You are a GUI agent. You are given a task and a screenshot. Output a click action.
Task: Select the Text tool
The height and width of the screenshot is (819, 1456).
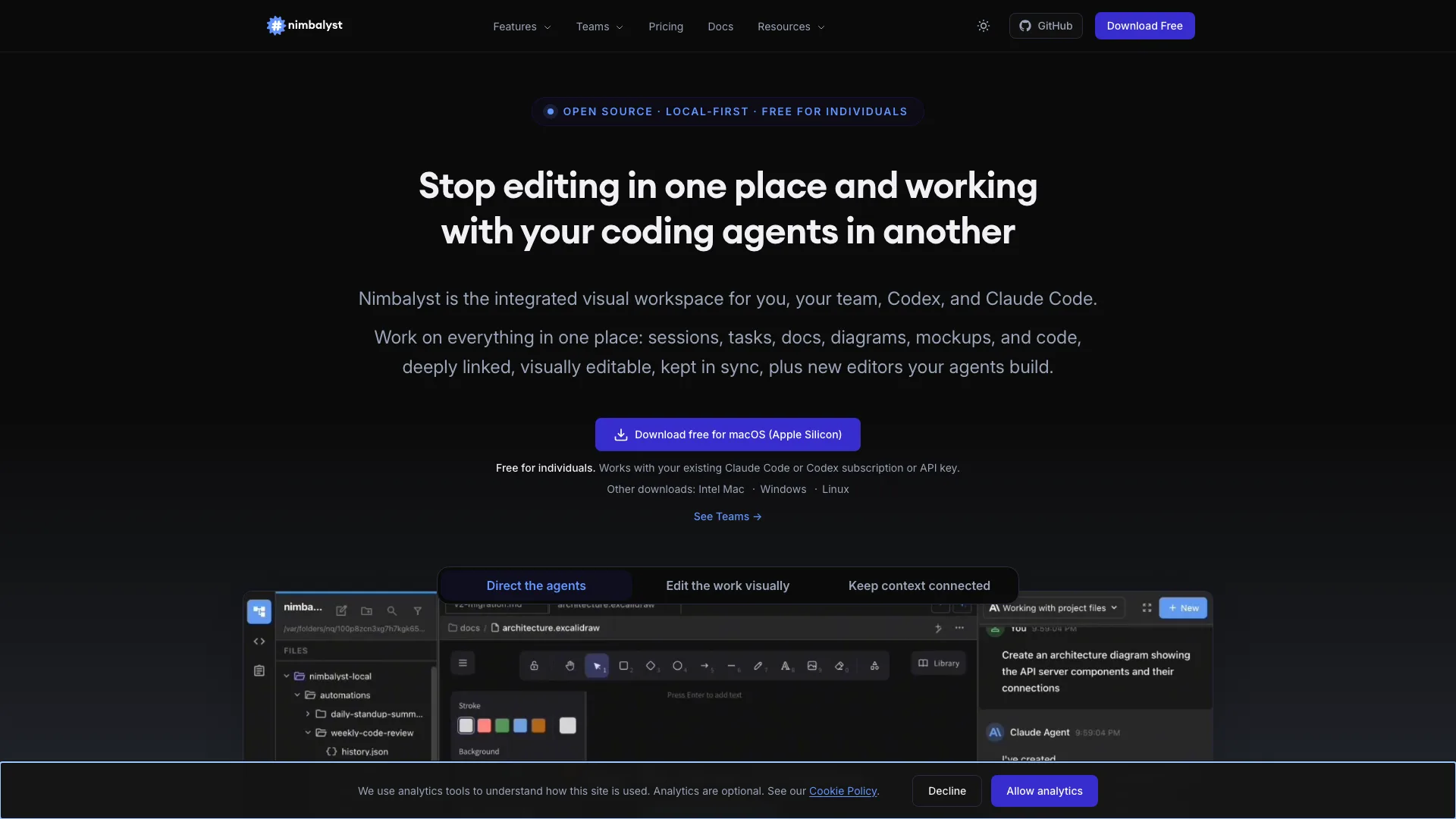(x=786, y=666)
